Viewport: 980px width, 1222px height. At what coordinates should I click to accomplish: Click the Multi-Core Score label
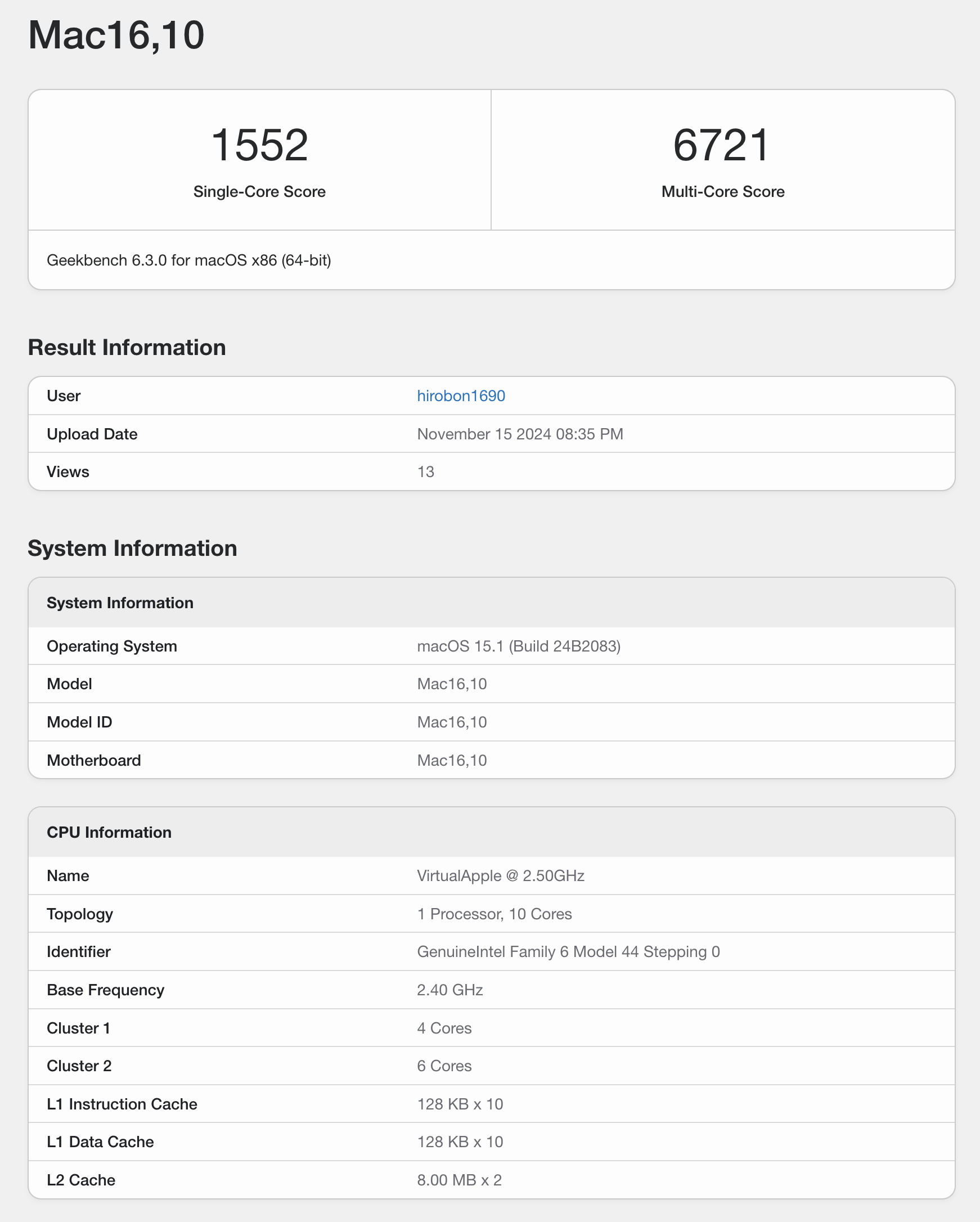click(723, 192)
